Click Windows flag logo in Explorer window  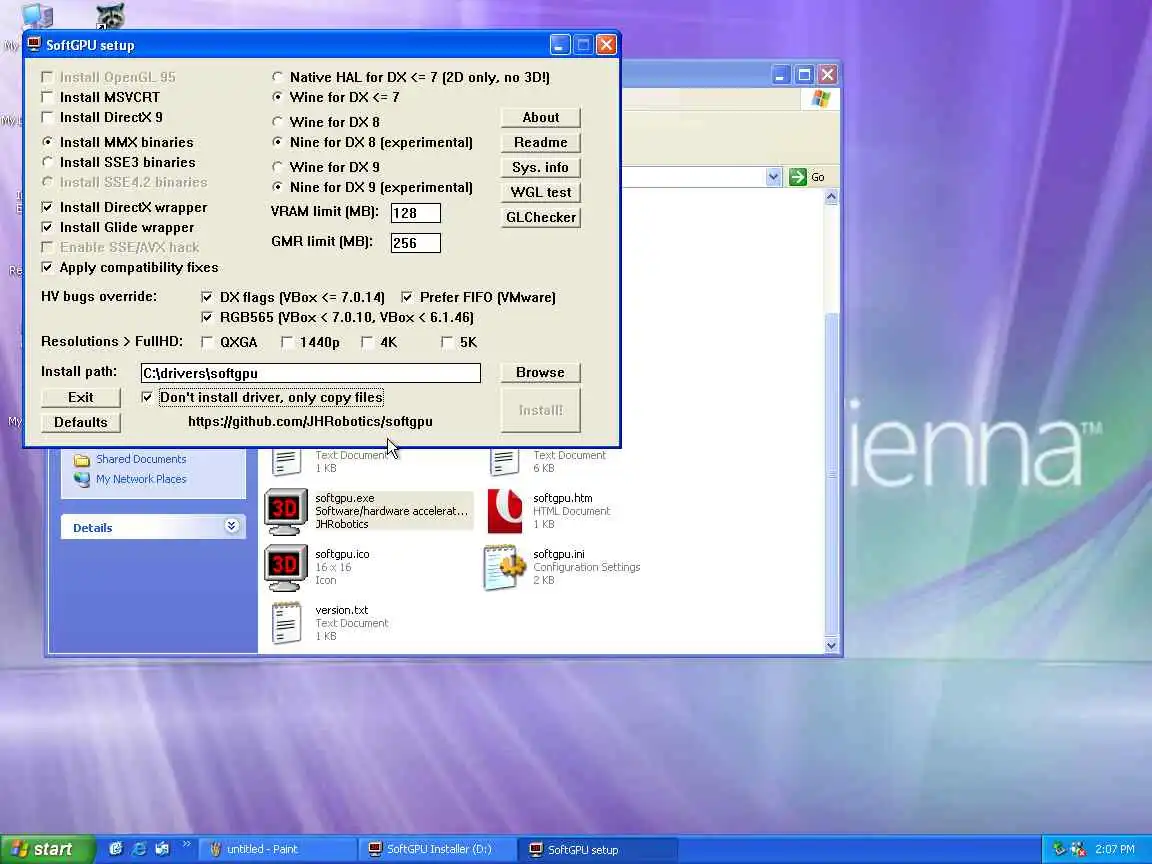[x=821, y=99]
